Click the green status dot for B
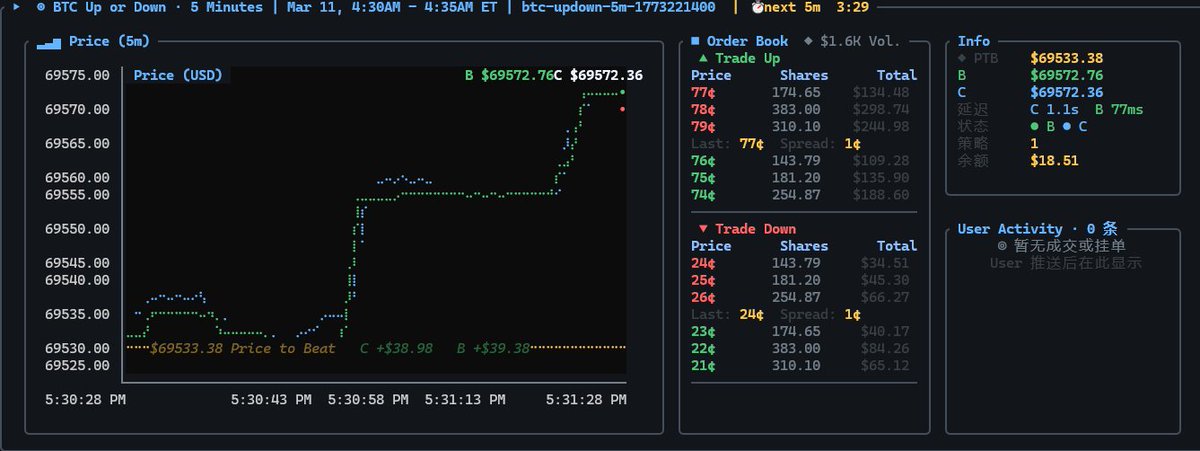 tap(1035, 126)
